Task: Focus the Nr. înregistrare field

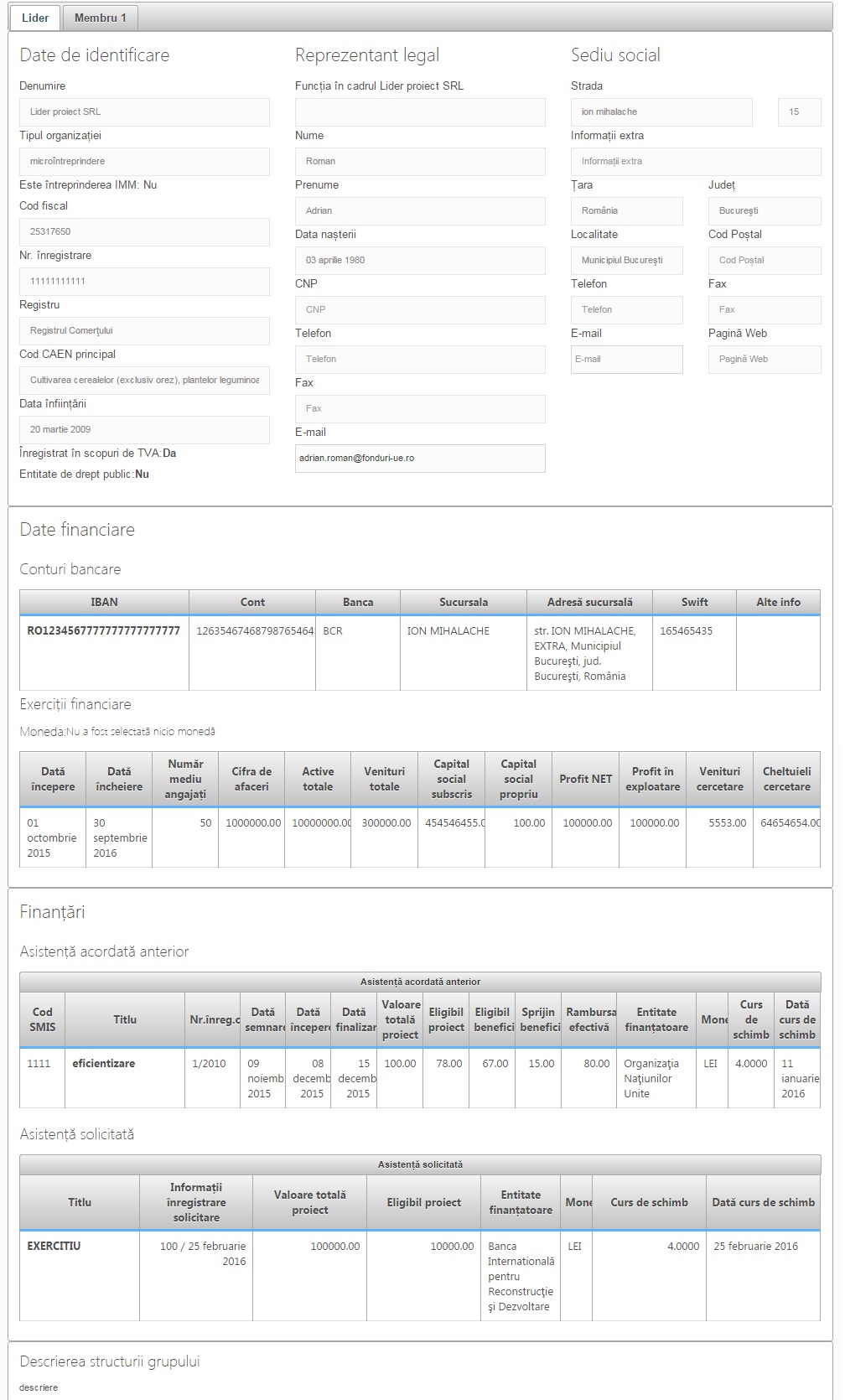Action: [x=144, y=282]
